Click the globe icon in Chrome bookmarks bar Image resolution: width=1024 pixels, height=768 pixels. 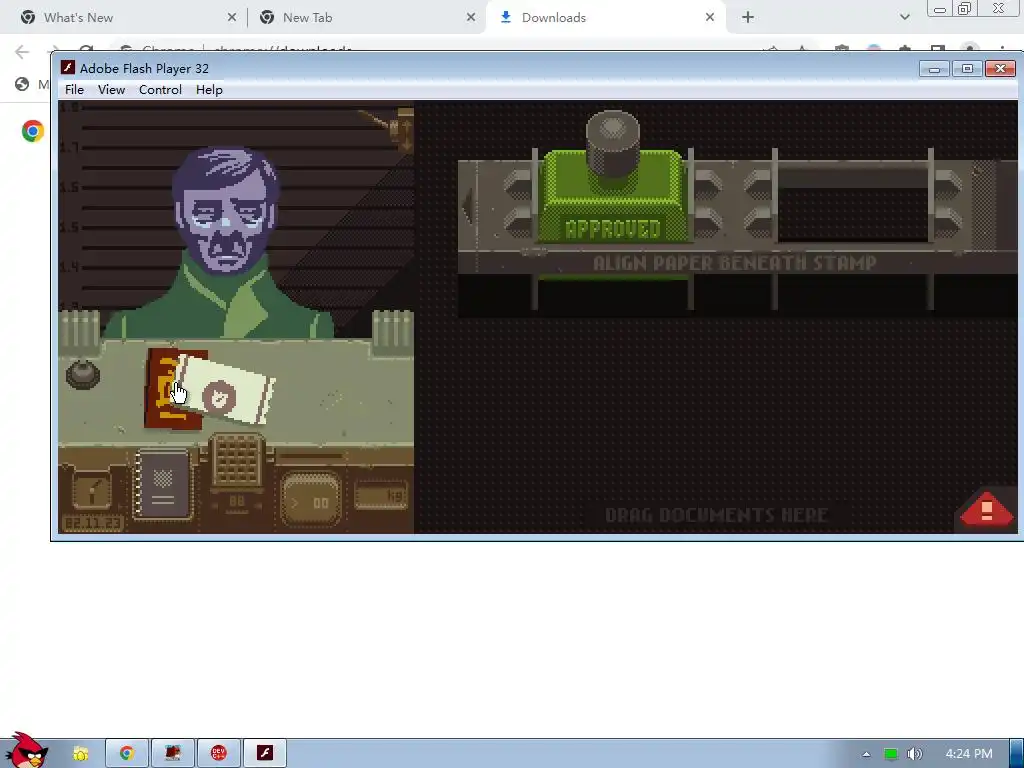(22, 84)
